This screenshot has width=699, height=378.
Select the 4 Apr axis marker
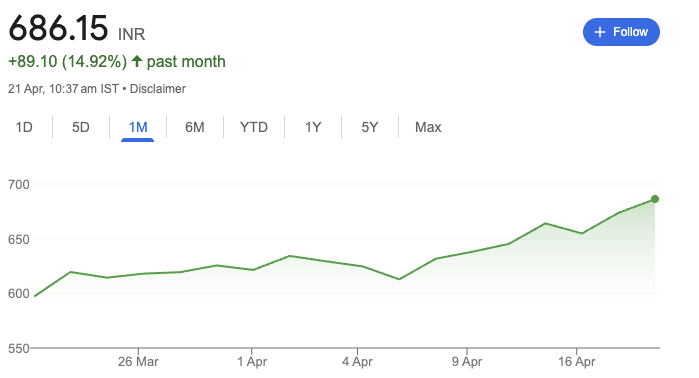[357, 362]
